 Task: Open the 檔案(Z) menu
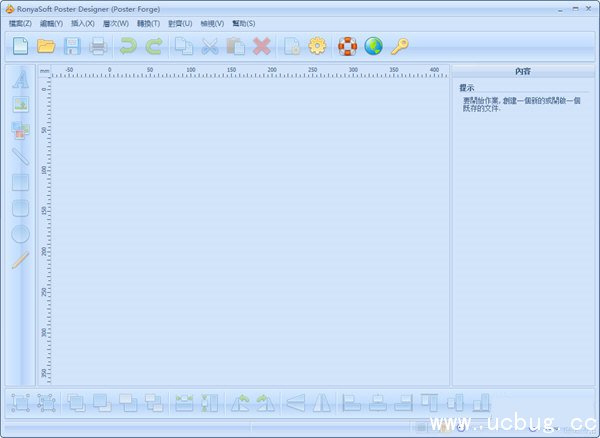(x=20, y=23)
